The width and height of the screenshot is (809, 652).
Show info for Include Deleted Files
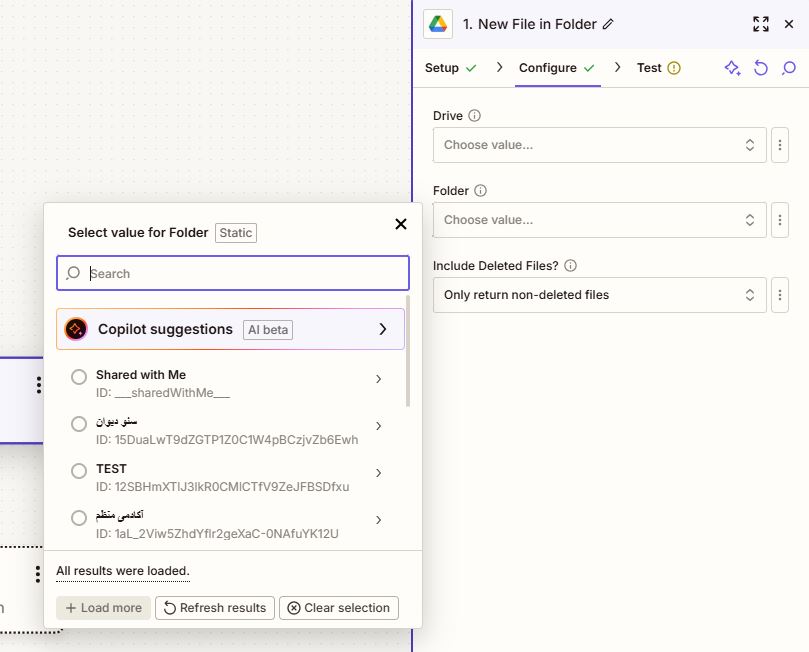coord(570,266)
